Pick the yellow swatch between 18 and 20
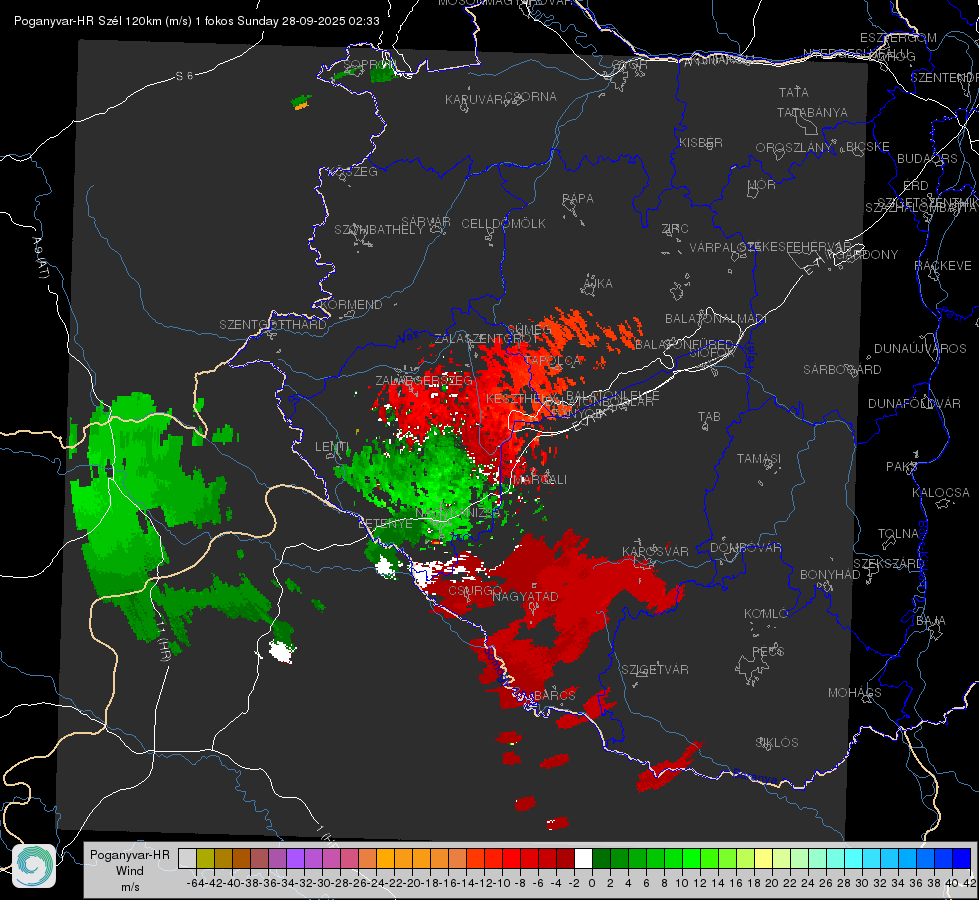 (764, 858)
